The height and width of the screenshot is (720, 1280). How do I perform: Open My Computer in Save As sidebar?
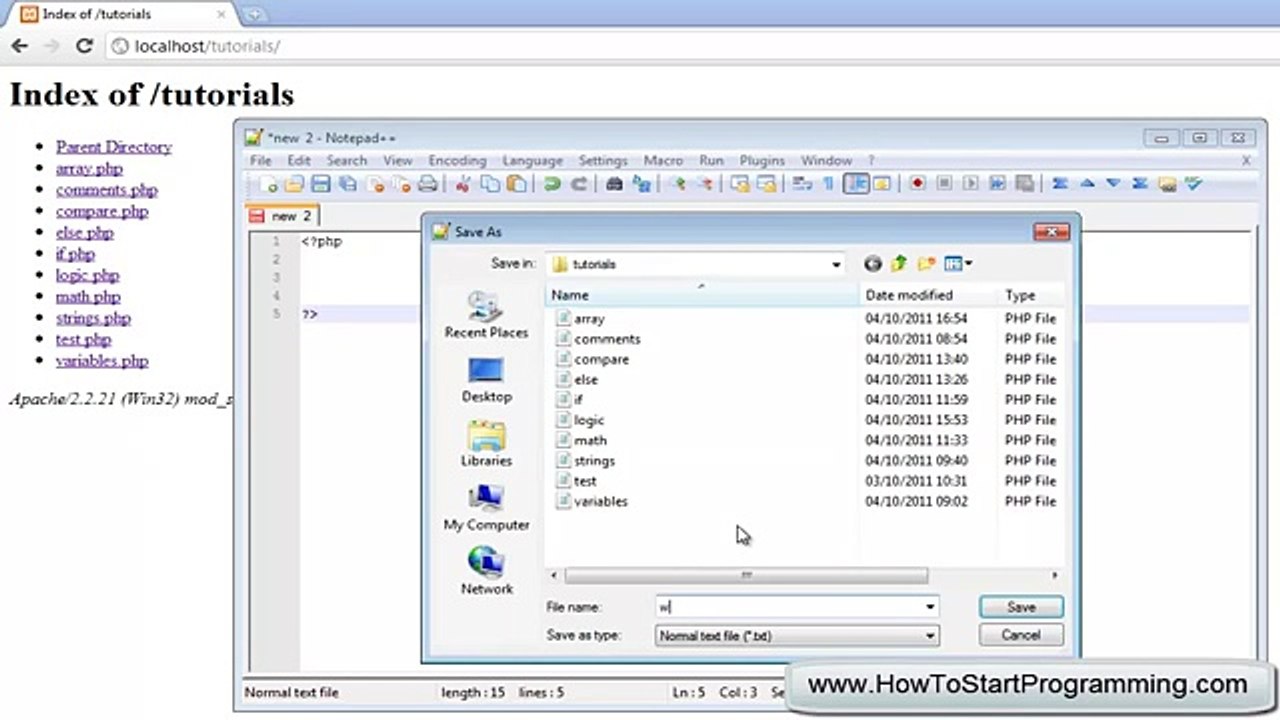(x=487, y=508)
